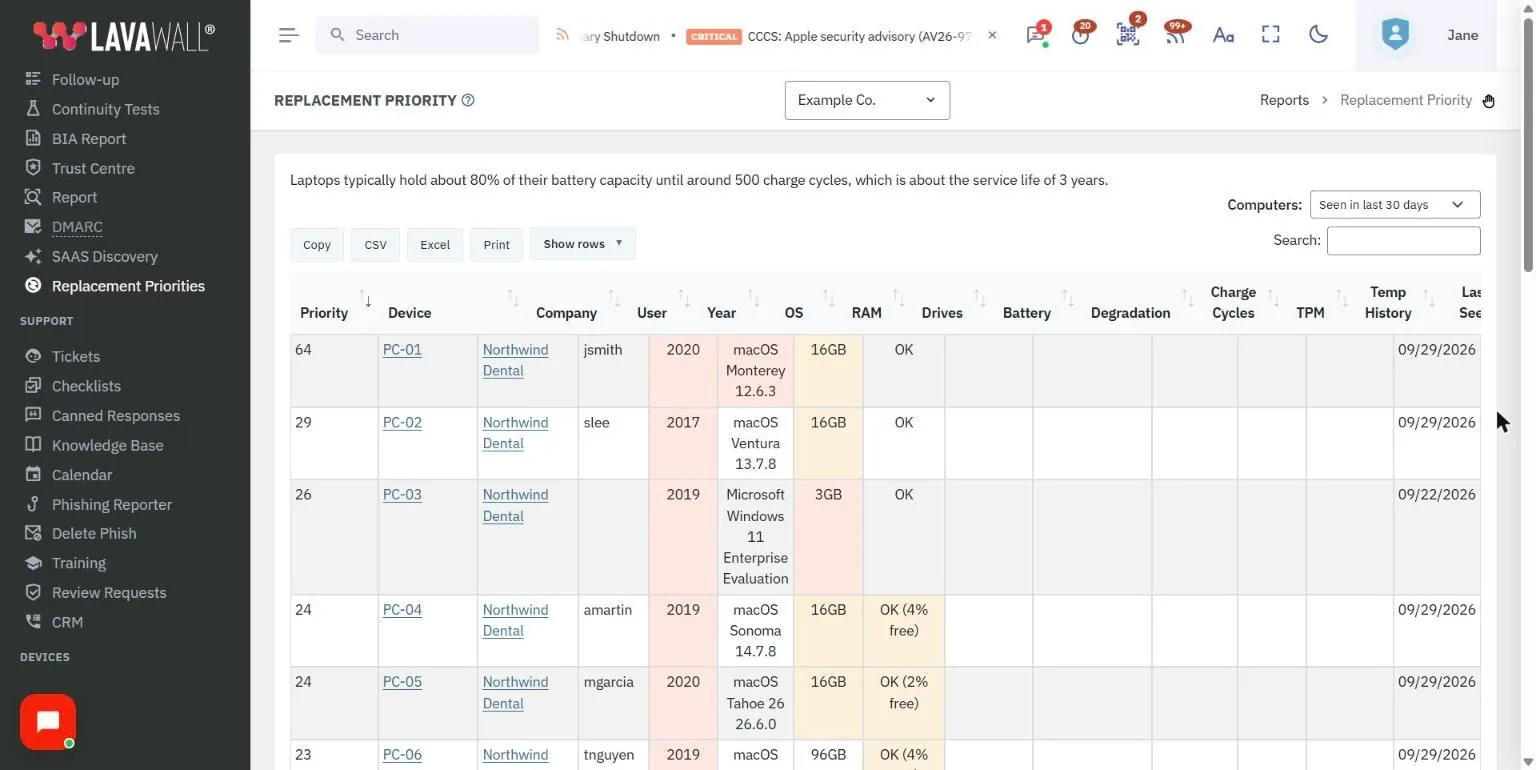1536x770 pixels.
Task: Expand the Show rows dropdown
Action: tap(583, 244)
